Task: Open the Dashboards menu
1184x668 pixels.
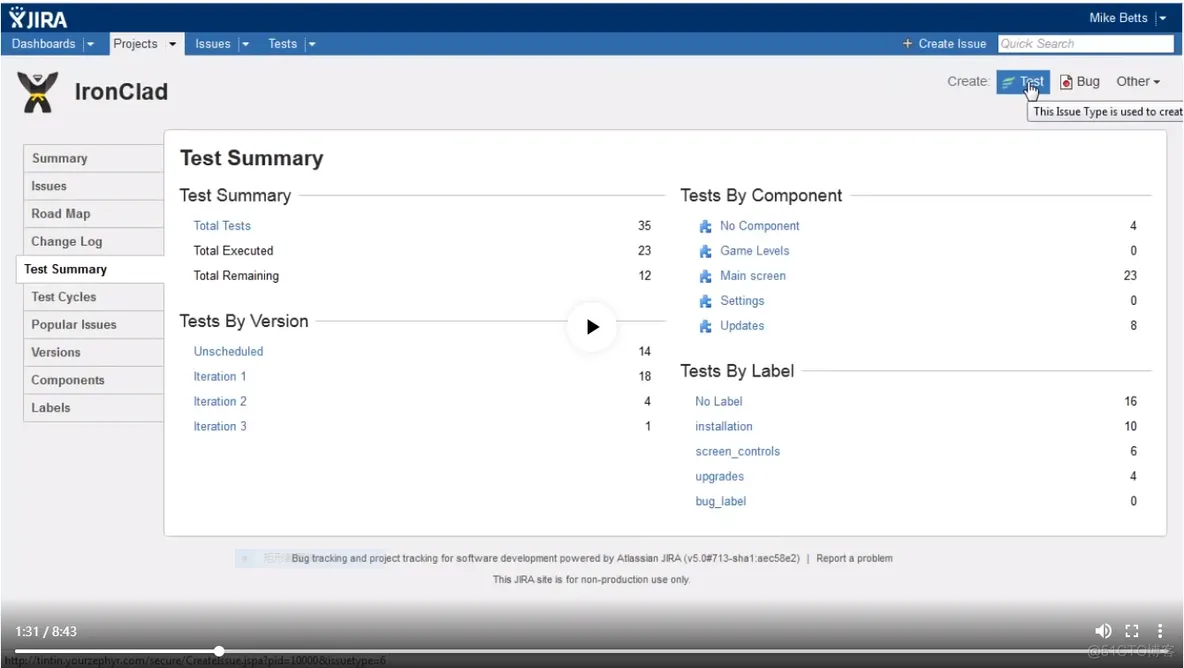Action: click(43, 44)
